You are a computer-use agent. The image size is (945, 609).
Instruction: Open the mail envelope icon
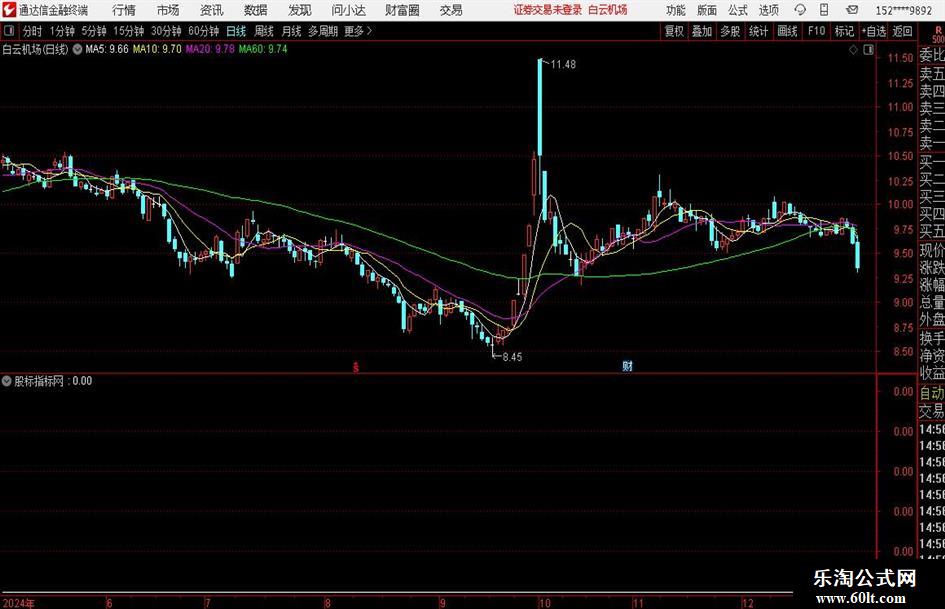852,10
